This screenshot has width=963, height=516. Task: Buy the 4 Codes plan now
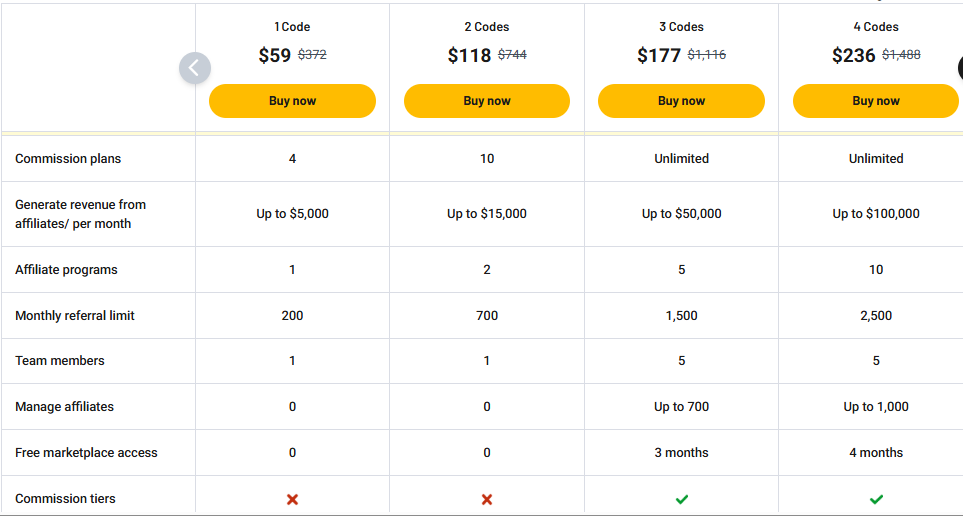pos(876,101)
